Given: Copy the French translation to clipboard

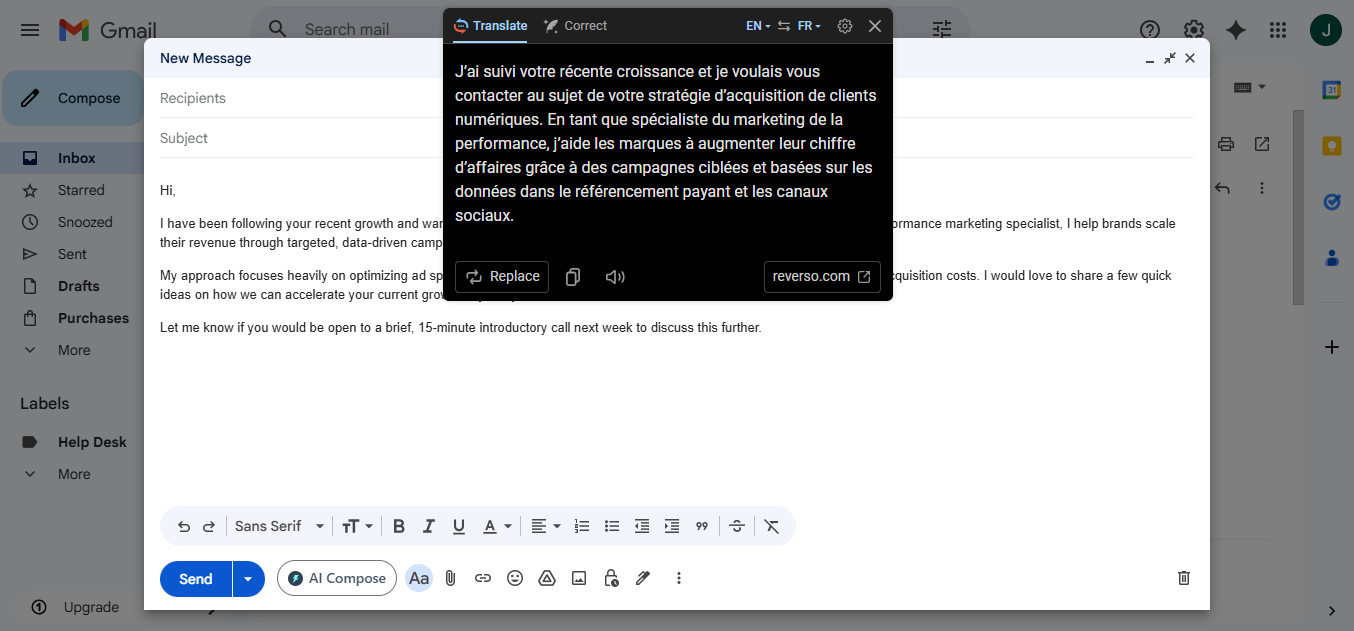Looking at the screenshot, I should click(573, 277).
